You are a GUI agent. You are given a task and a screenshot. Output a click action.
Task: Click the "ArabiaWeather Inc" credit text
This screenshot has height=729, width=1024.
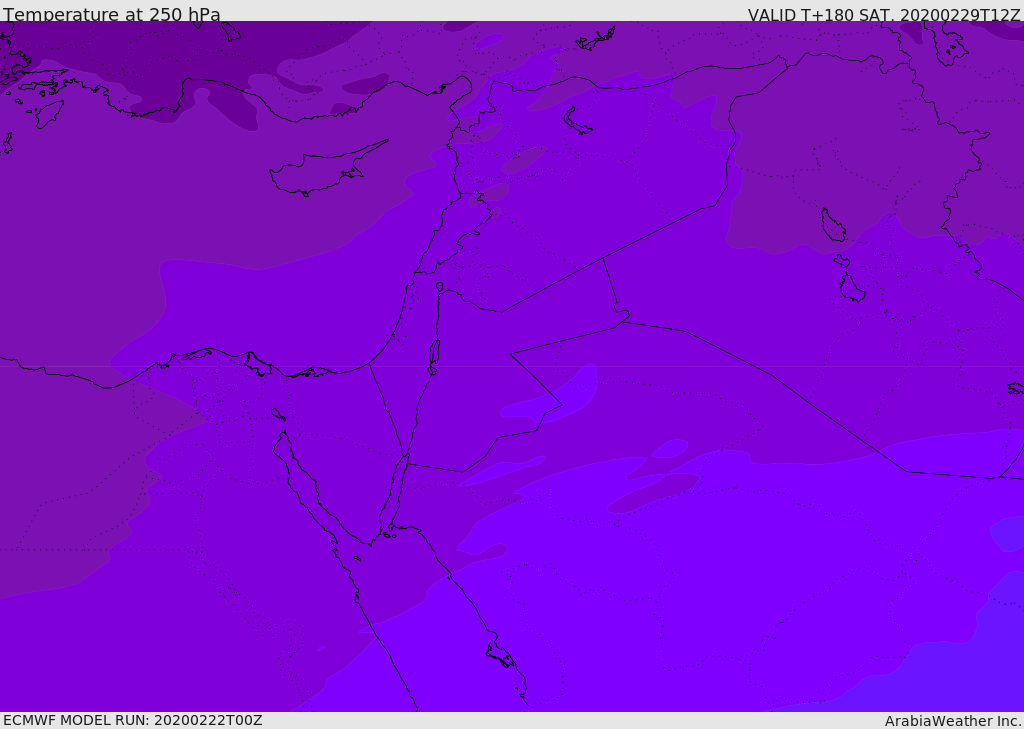(952, 721)
